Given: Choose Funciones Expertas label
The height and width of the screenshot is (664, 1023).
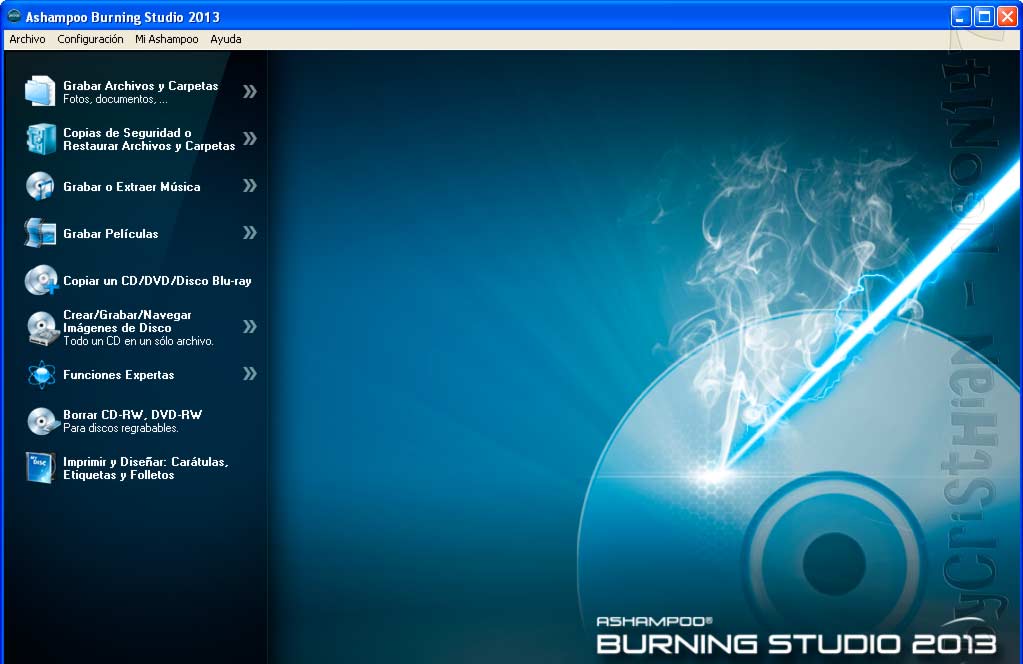Looking at the screenshot, I should [x=119, y=375].
